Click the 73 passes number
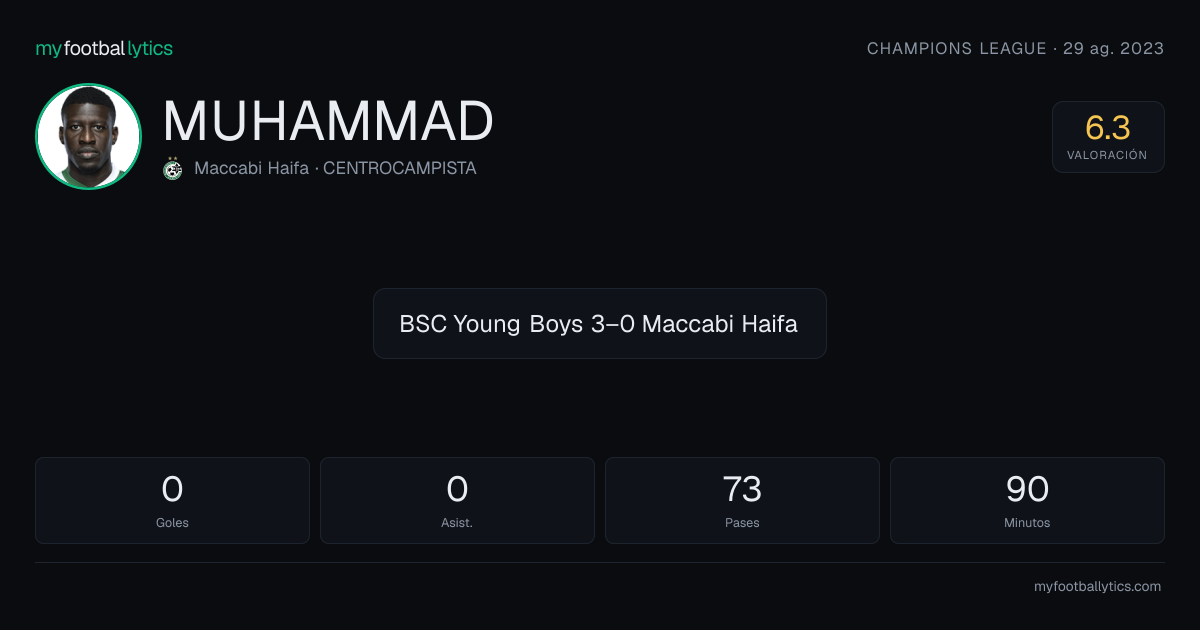Screen dimensions: 1200x630 [742, 489]
